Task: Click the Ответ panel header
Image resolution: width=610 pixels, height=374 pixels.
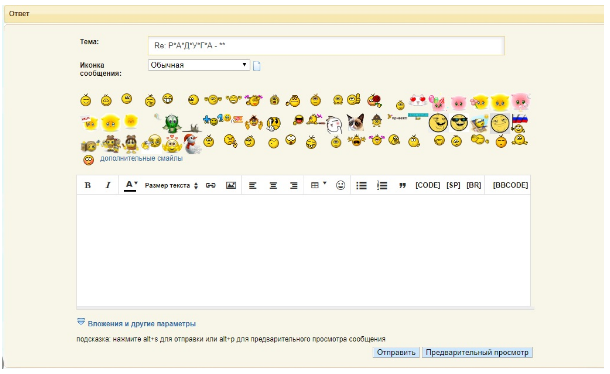Action: pos(304,14)
